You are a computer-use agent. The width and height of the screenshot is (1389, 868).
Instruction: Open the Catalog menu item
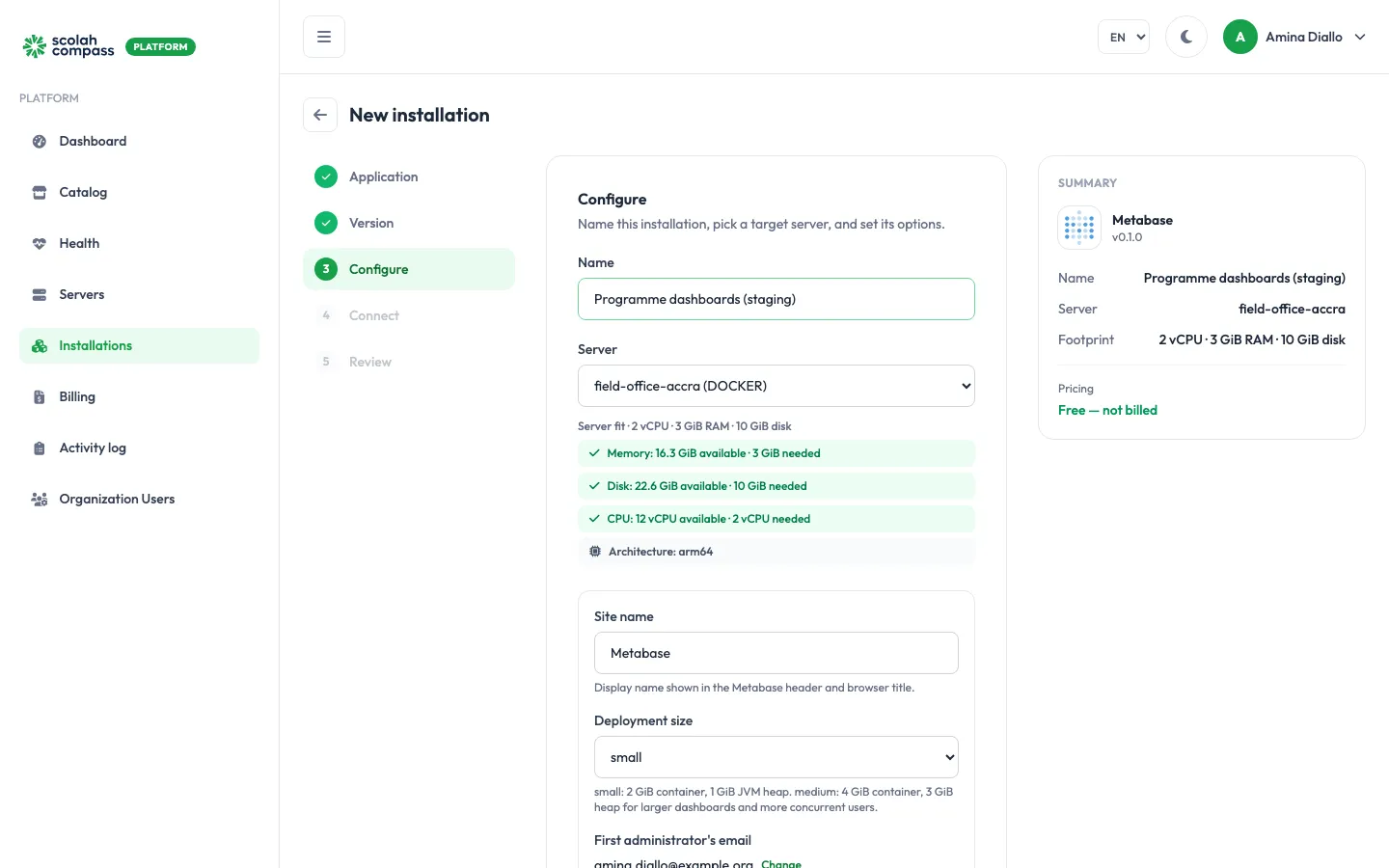[x=140, y=192]
